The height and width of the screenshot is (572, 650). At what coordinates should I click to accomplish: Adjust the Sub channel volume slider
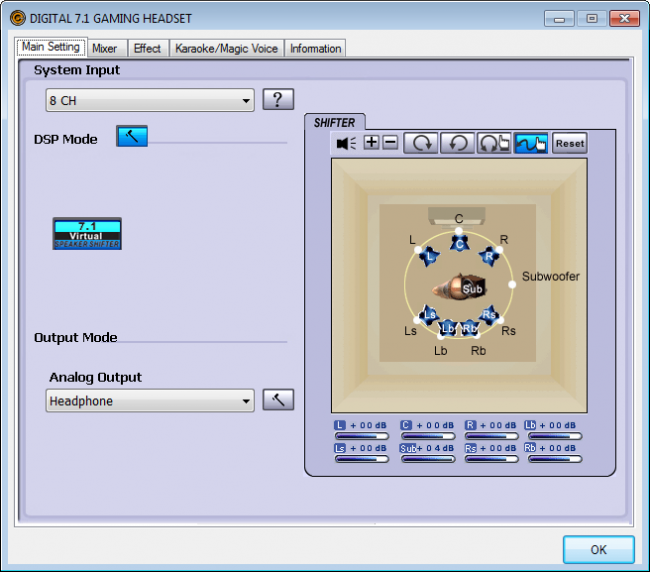(x=428, y=459)
